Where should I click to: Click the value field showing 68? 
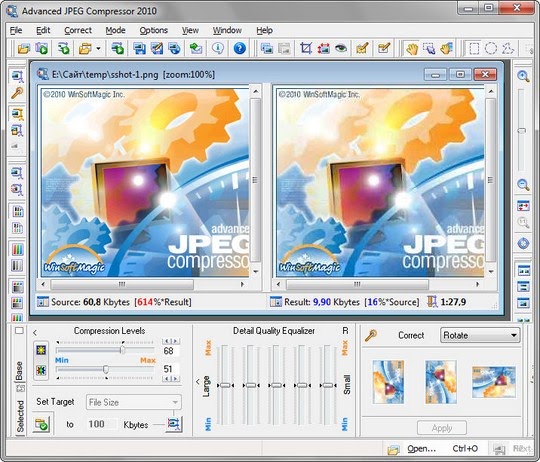pos(170,351)
